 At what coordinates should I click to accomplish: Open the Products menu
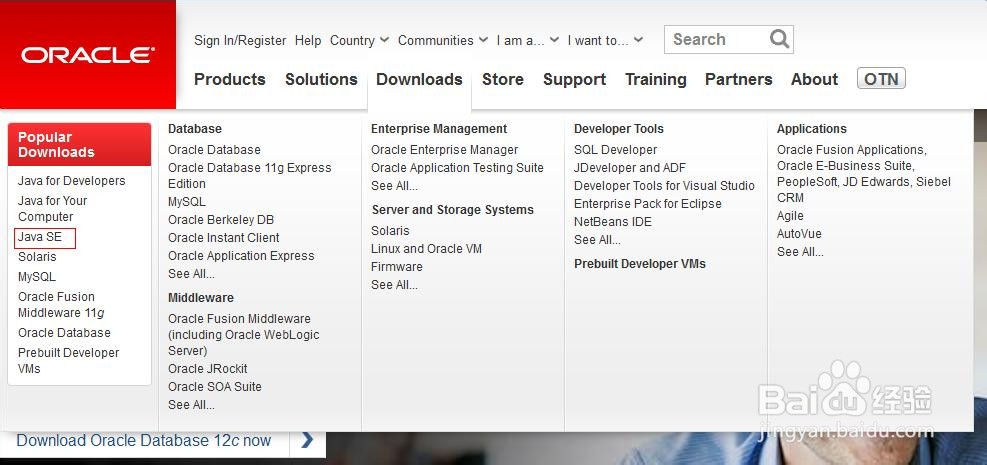click(230, 79)
